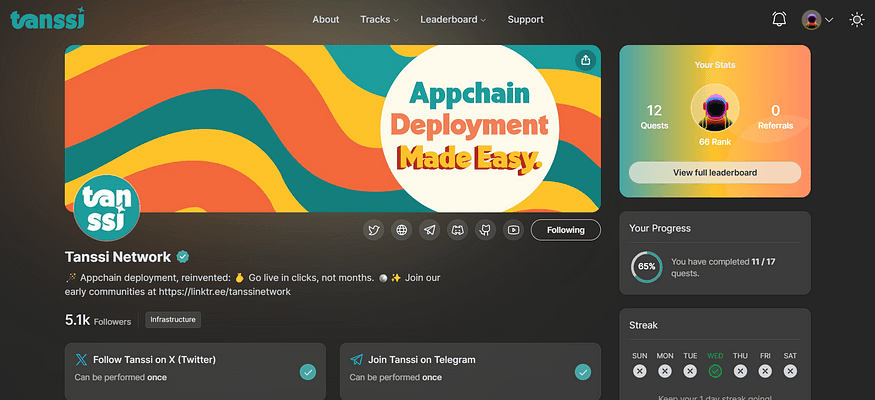The image size is (875, 400).
Task: Click the Following button
Action: (x=566, y=230)
